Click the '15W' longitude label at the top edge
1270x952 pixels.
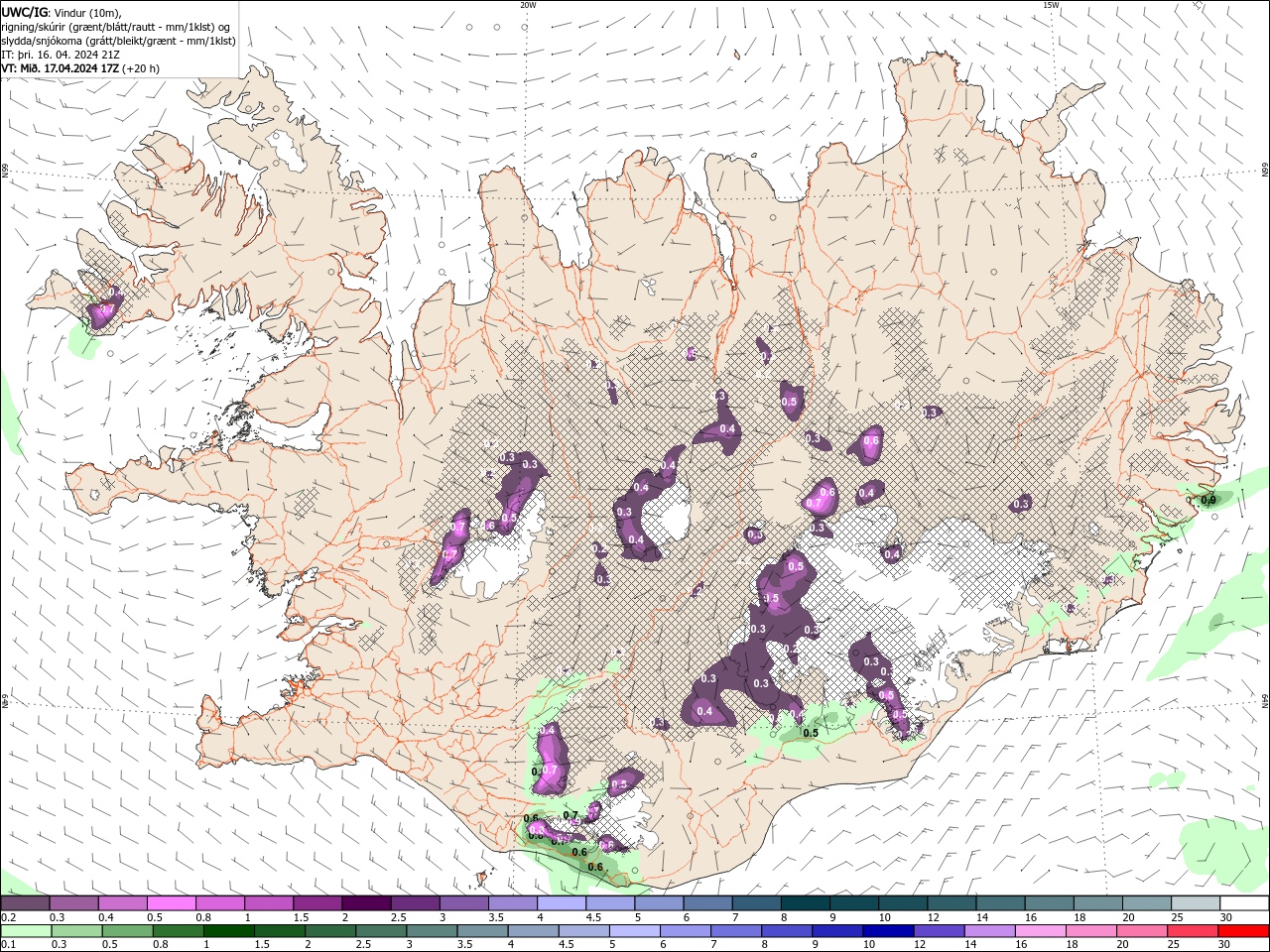pos(1051,5)
